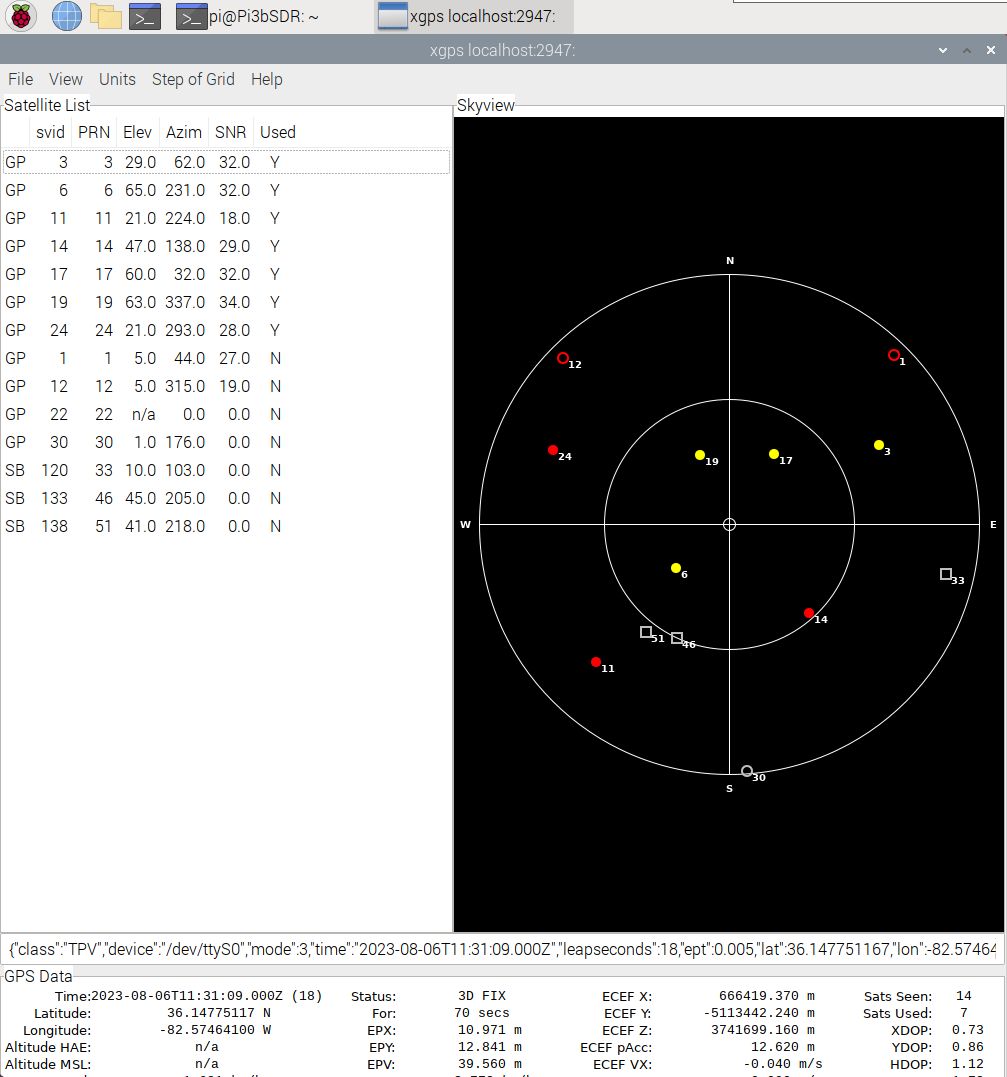The height and width of the screenshot is (1077, 1007).
Task: Click red satellite 14 in skyview
Action: click(809, 613)
